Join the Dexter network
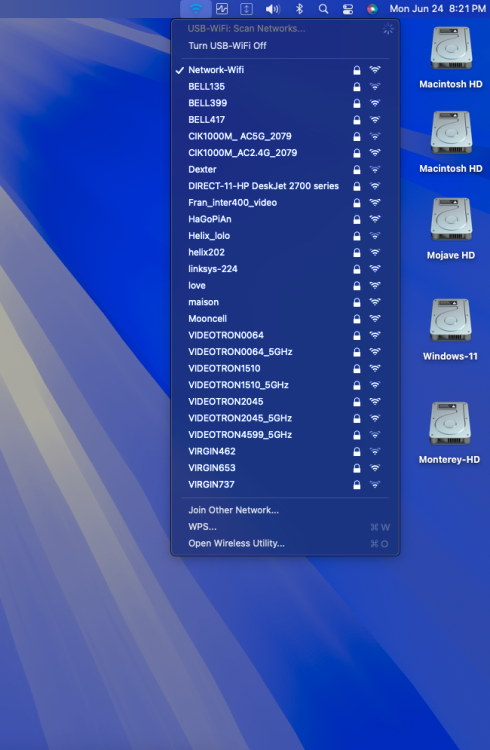This screenshot has height=750, width=490. pyautogui.click(x=285, y=169)
